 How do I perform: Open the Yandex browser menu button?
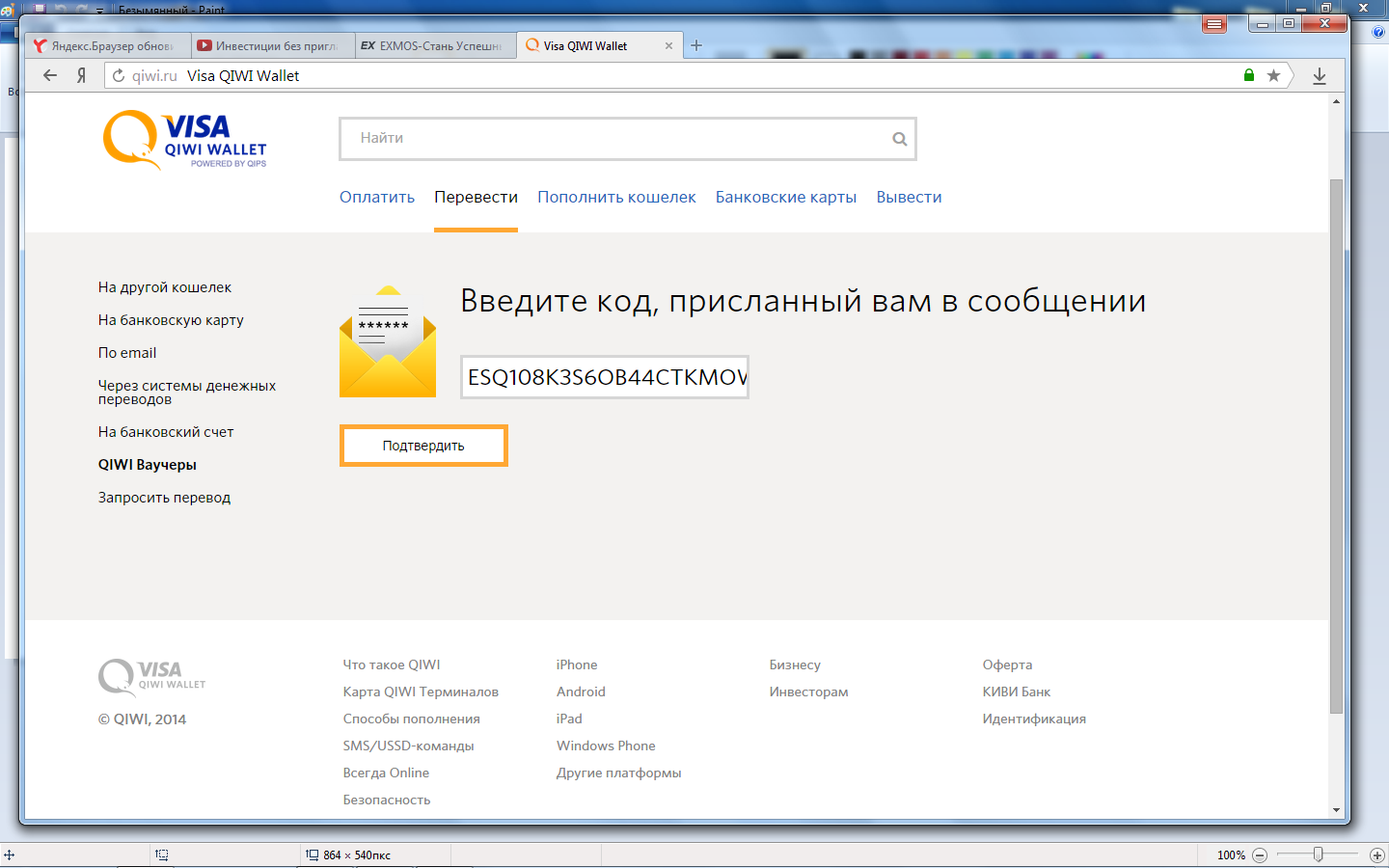pos(1214,24)
